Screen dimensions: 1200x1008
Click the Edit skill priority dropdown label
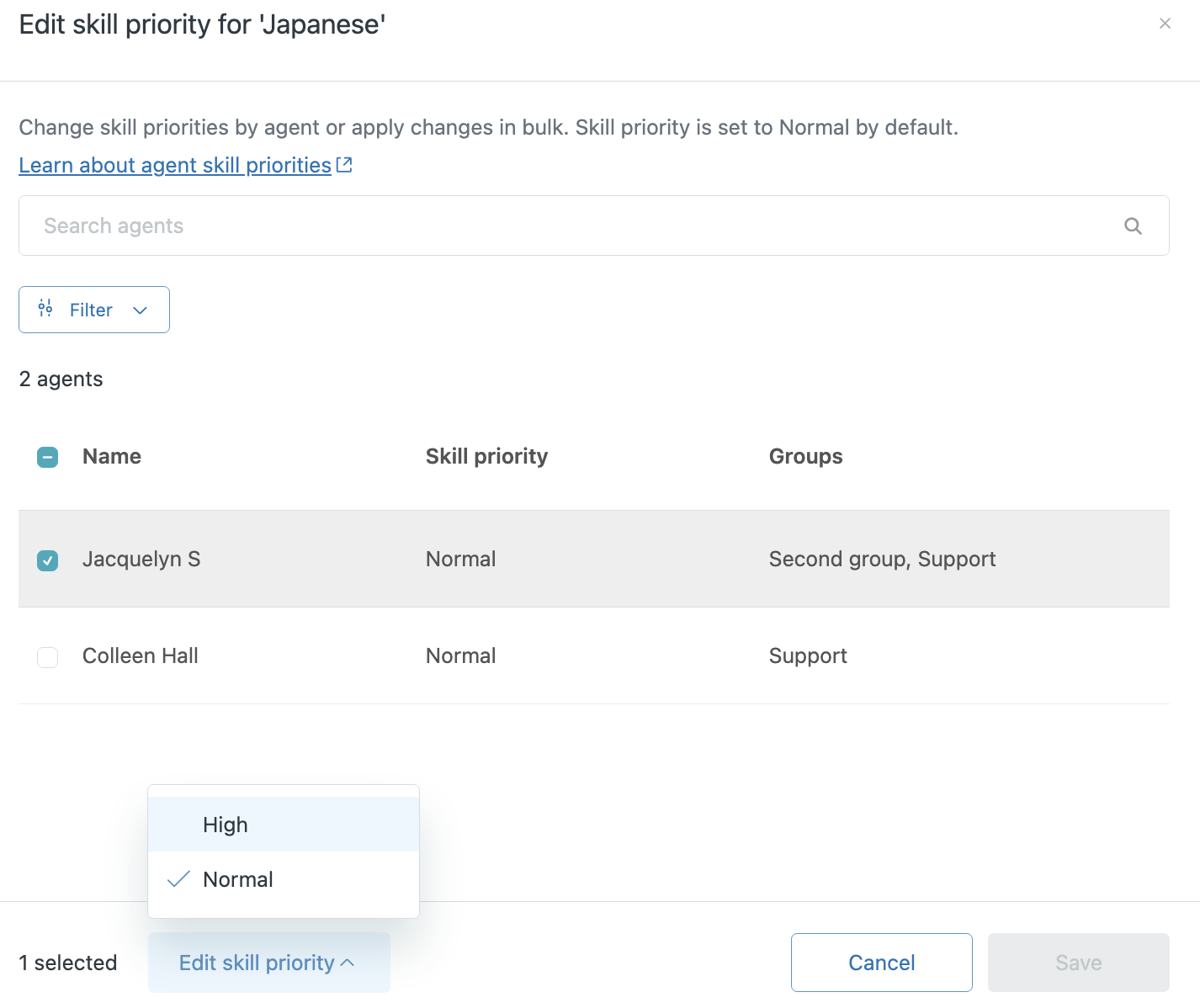point(257,963)
